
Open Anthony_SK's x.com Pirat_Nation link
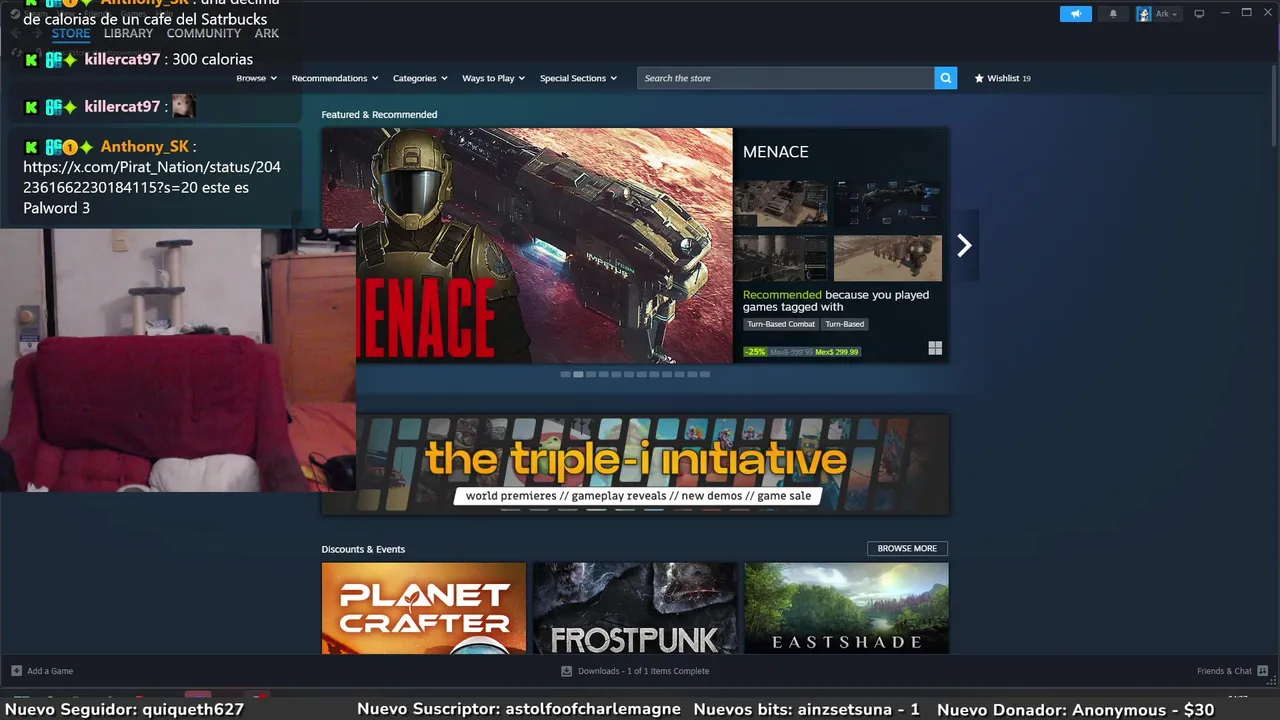pos(152,177)
